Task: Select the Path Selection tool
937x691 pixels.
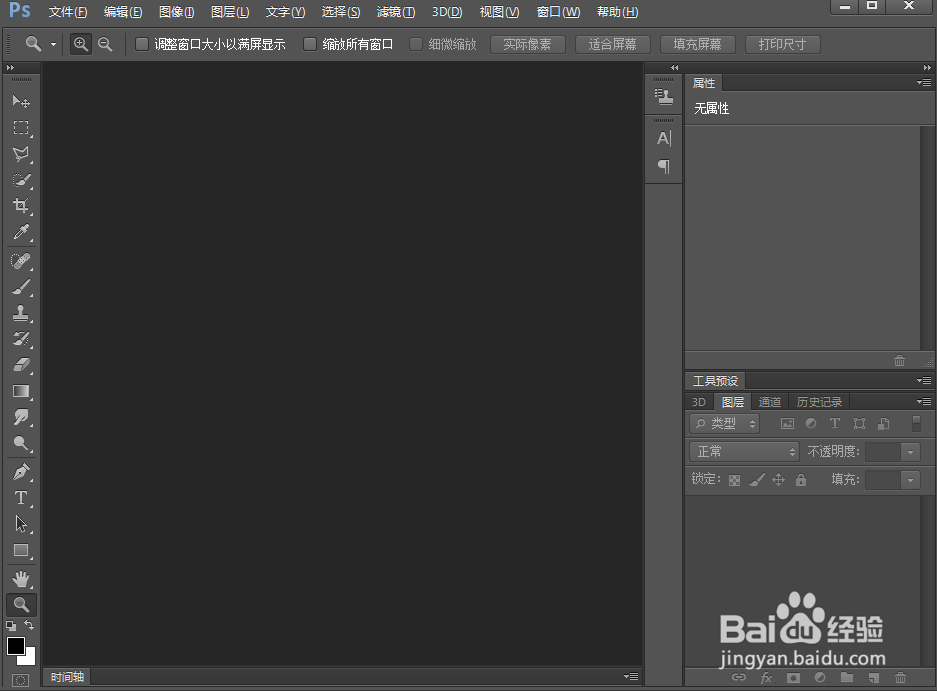Action: point(21,524)
